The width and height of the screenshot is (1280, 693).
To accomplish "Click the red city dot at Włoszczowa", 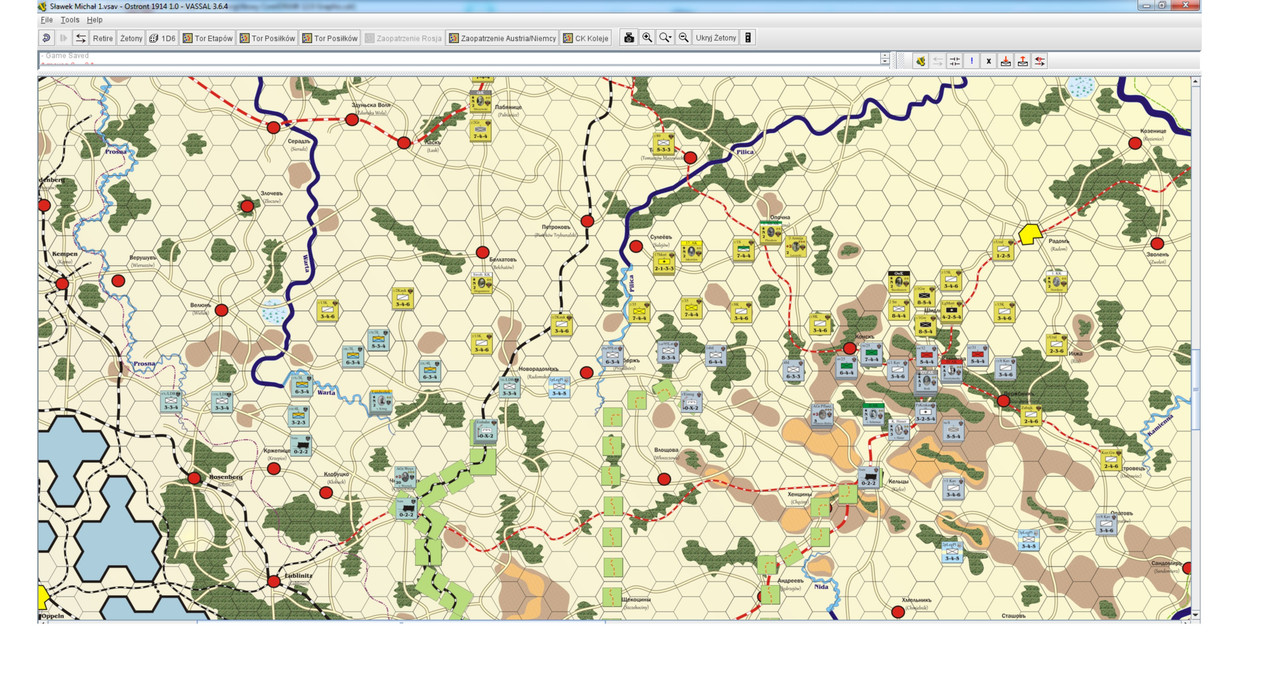I will (x=664, y=479).
